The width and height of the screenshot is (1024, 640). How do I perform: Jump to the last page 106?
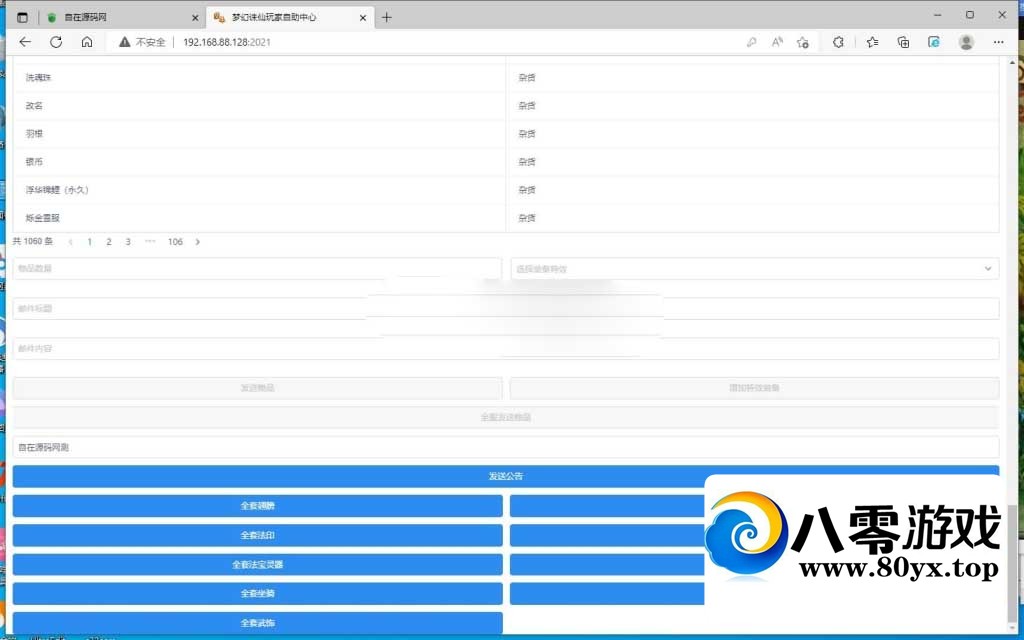point(175,242)
